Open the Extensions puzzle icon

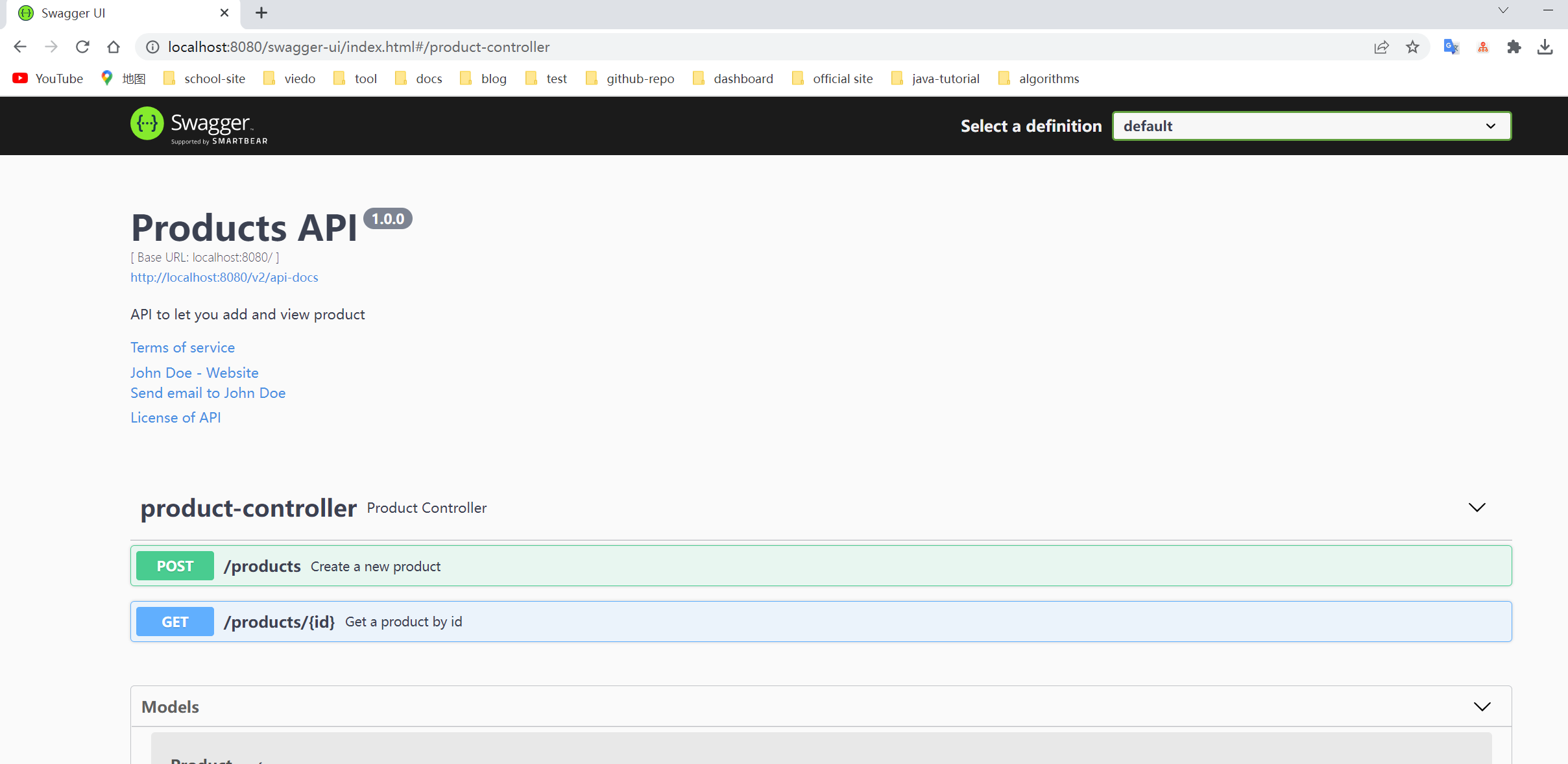click(1514, 47)
